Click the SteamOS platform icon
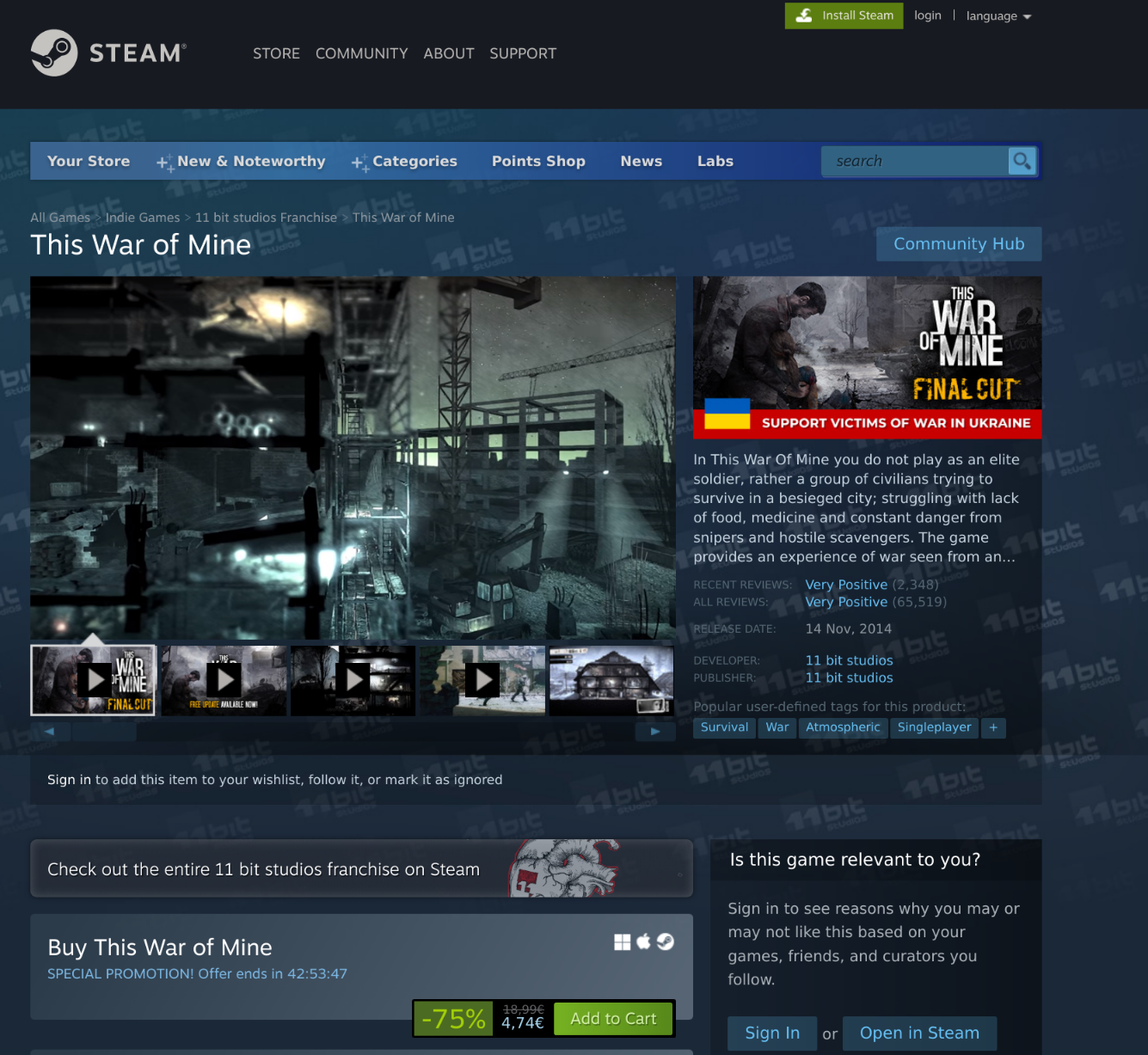The image size is (1148, 1055). (666, 942)
